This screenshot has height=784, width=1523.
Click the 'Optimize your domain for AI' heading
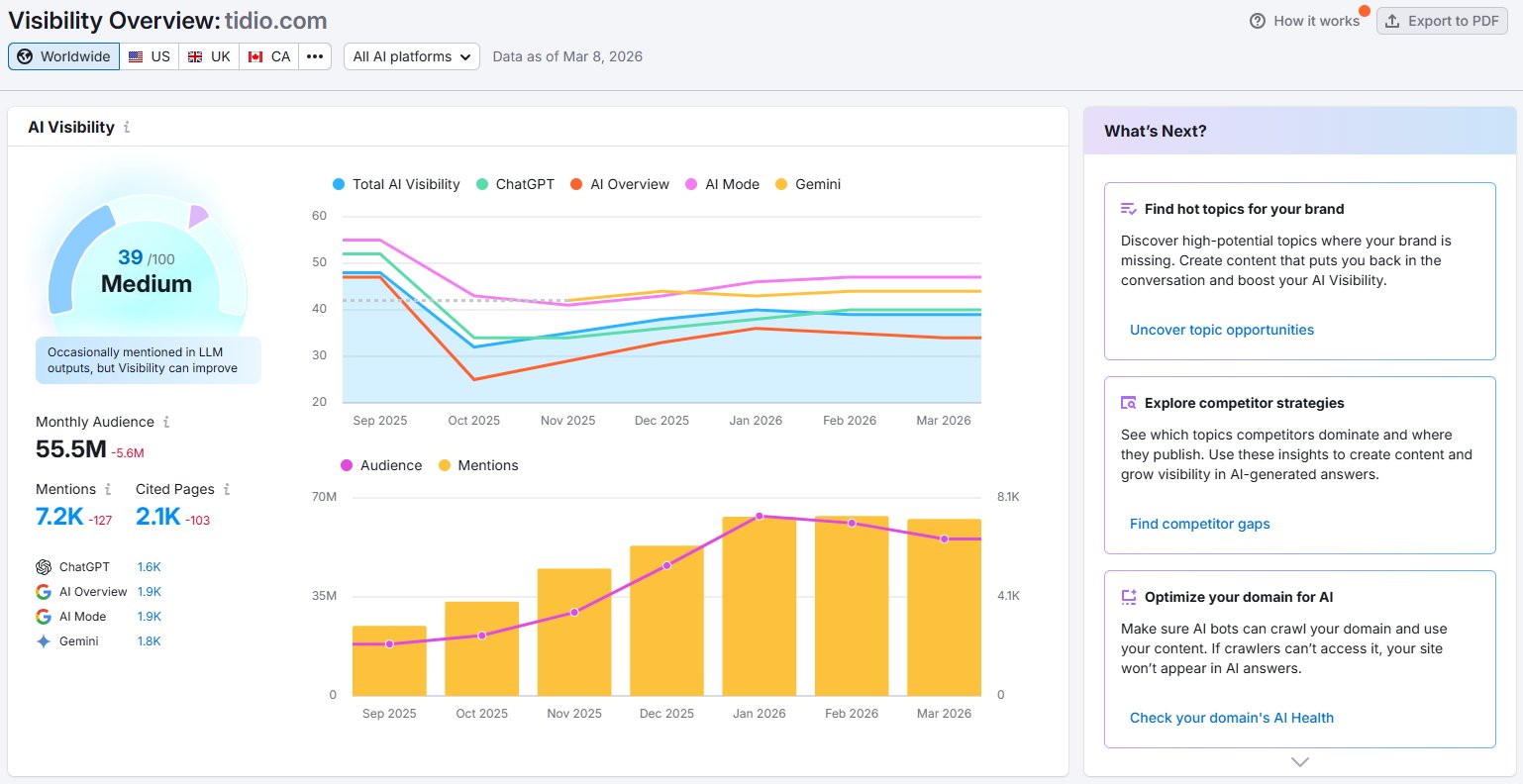[1239, 597]
